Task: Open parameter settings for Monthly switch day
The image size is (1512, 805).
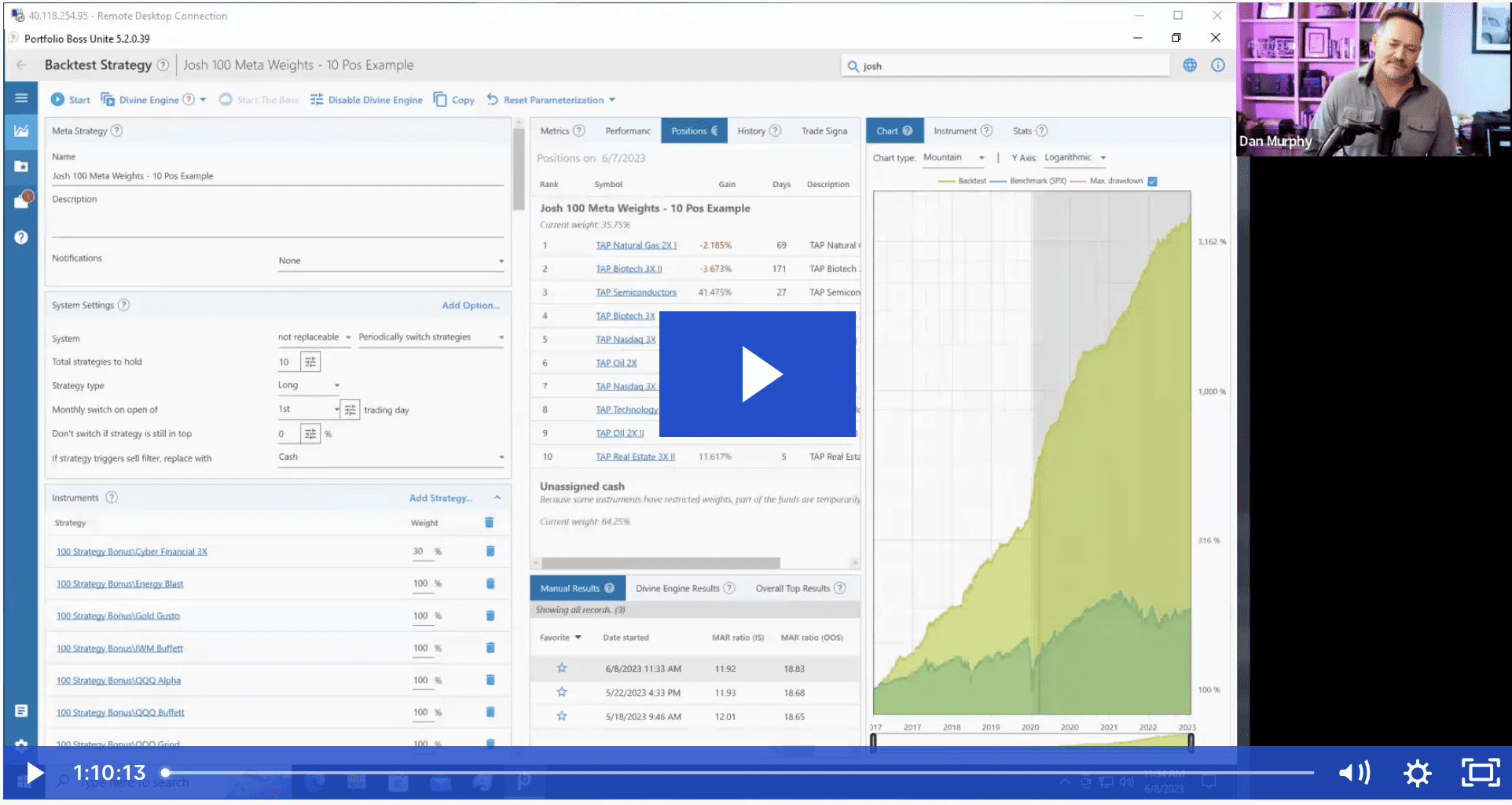Action: [x=350, y=410]
